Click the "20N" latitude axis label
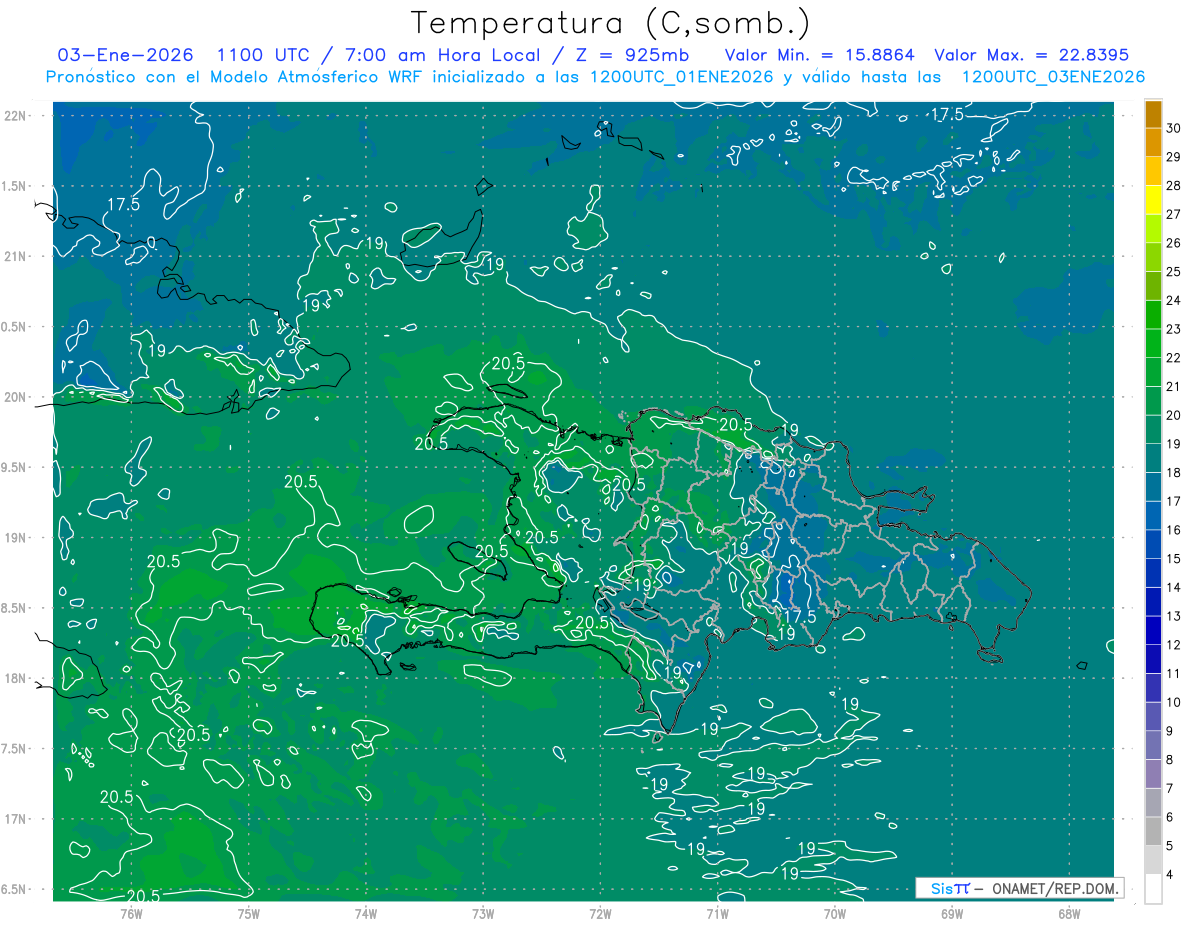 (x=16, y=397)
